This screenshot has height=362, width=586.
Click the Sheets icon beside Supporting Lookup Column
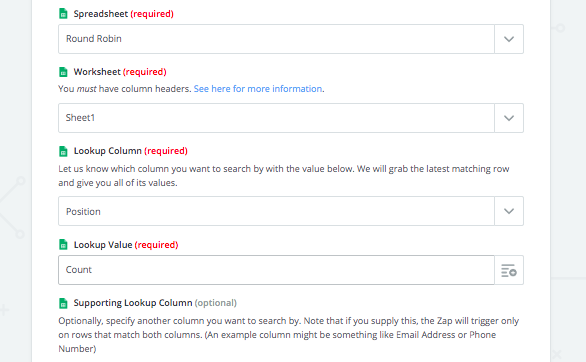63,303
